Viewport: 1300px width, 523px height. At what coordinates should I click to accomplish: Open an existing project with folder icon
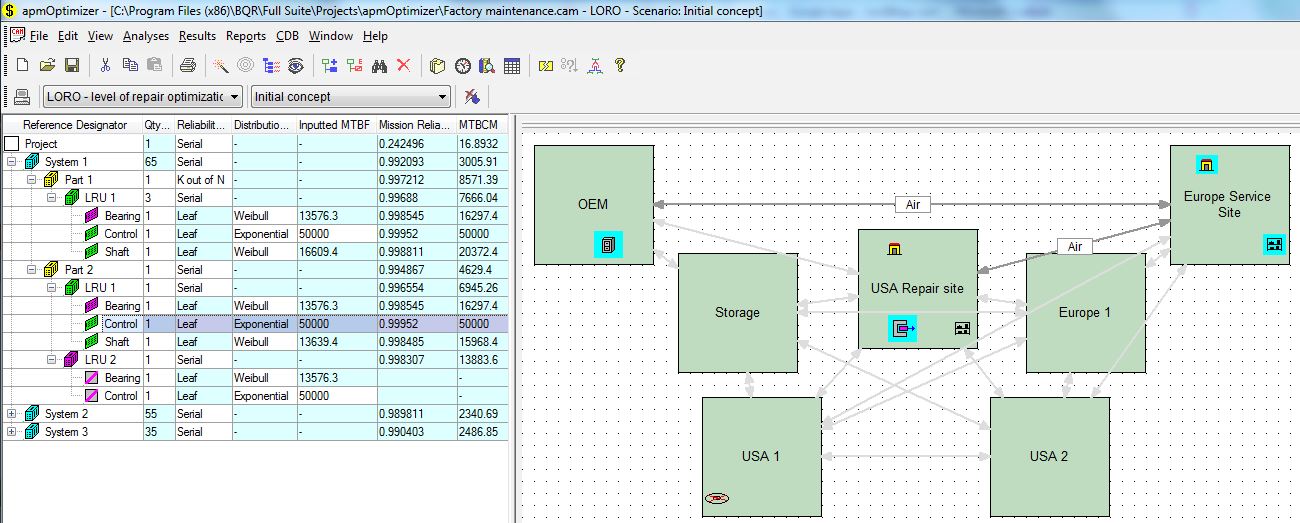tap(47, 65)
